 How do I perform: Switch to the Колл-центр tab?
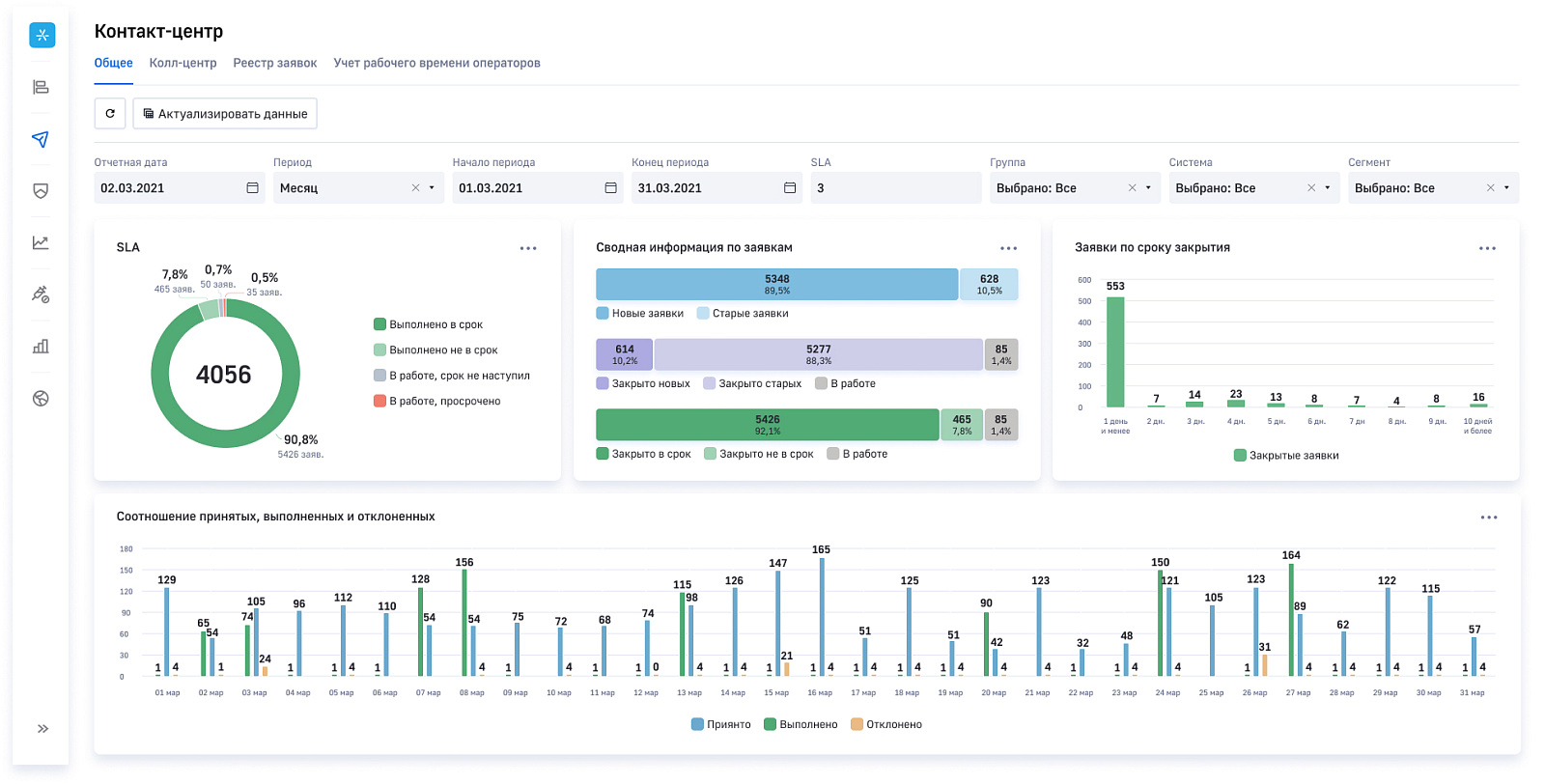click(183, 63)
